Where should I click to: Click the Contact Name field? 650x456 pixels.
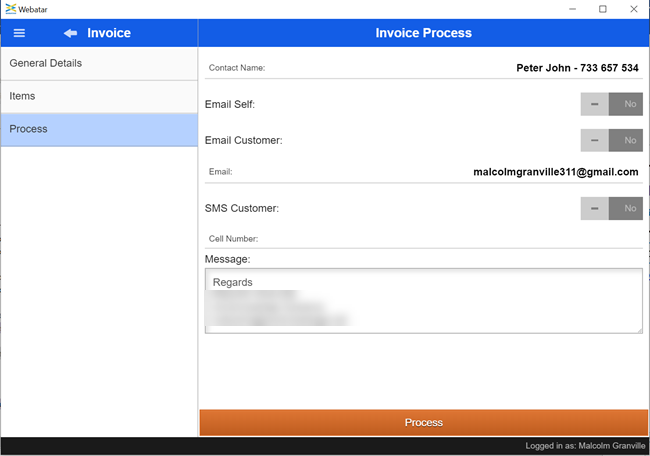click(x=450, y=68)
